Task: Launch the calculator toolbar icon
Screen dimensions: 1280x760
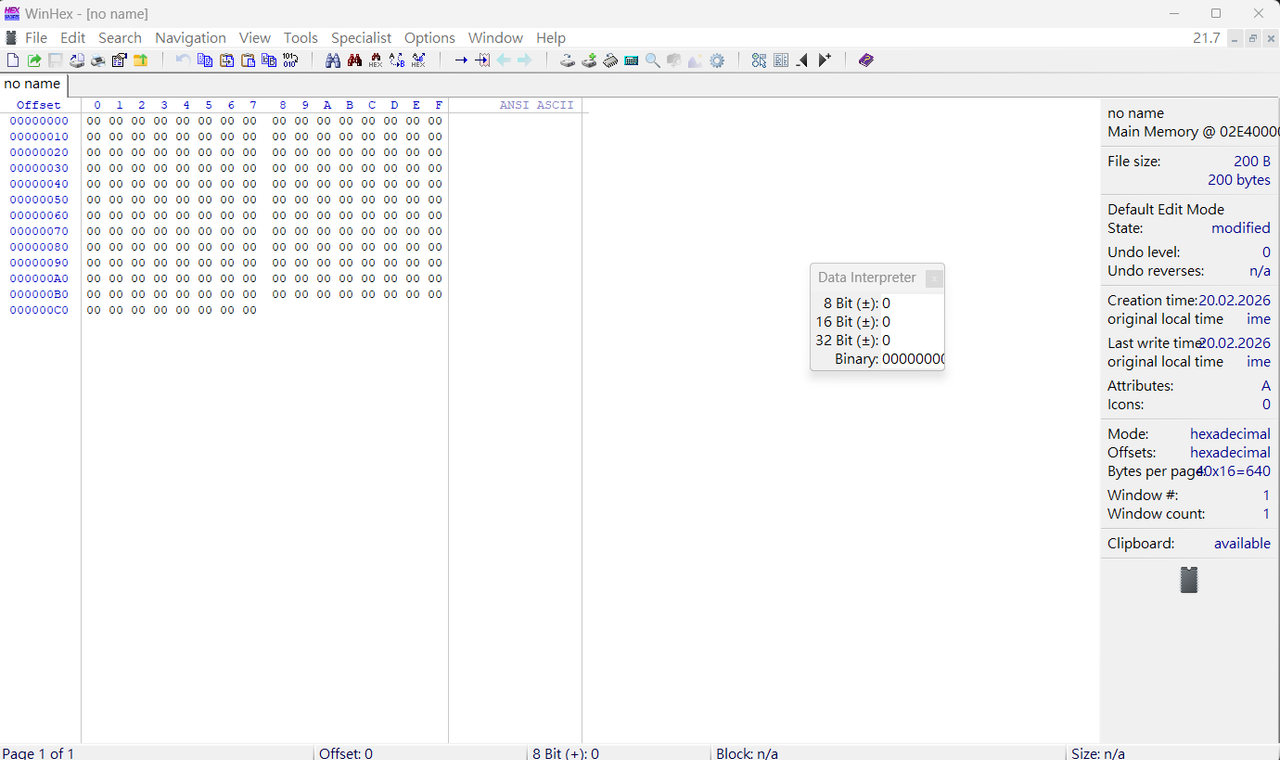Action: point(631,61)
